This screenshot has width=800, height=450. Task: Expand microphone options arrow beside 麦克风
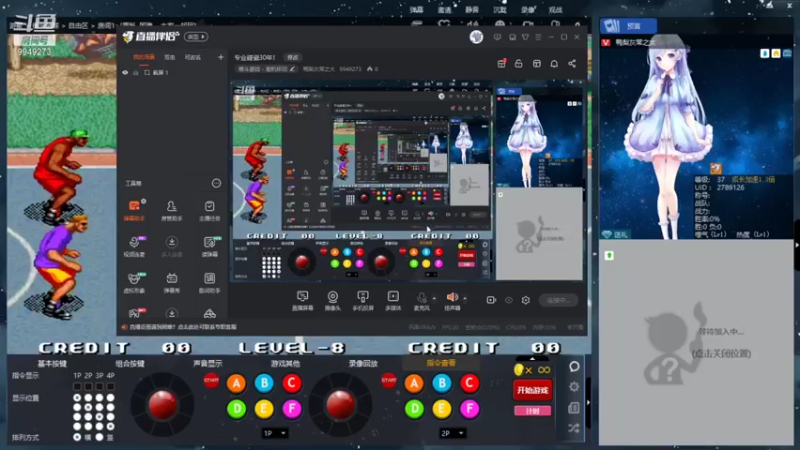coord(434,298)
